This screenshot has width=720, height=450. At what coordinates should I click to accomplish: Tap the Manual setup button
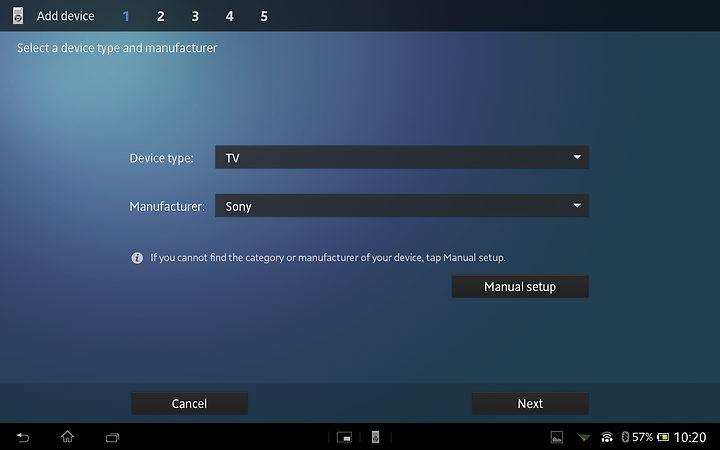coord(520,287)
